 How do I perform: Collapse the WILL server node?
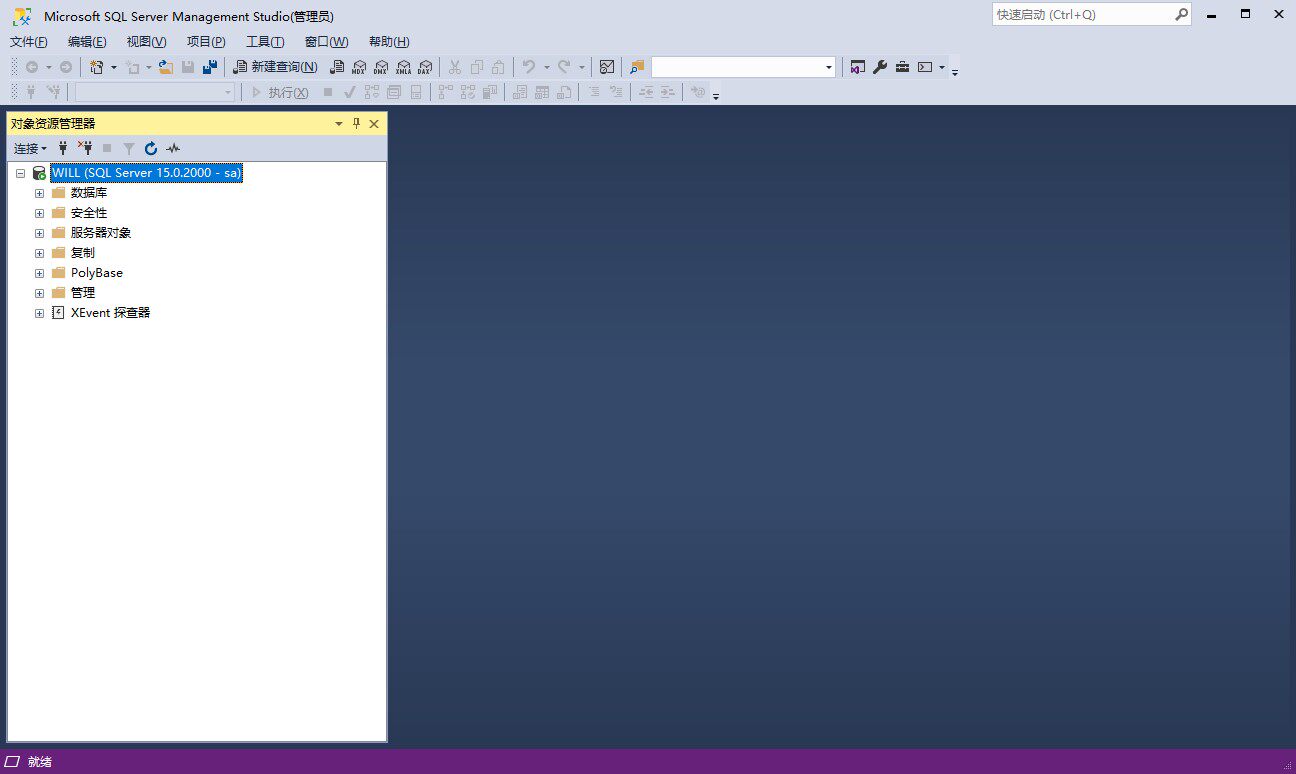coord(20,173)
